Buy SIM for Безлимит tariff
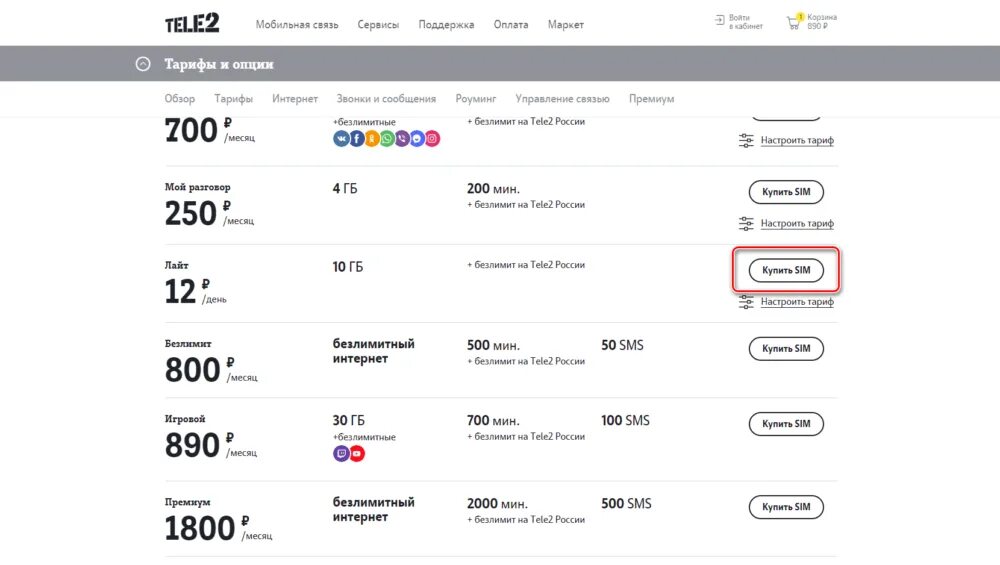Screen dimensions: 1000x565 [x=786, y=349]
